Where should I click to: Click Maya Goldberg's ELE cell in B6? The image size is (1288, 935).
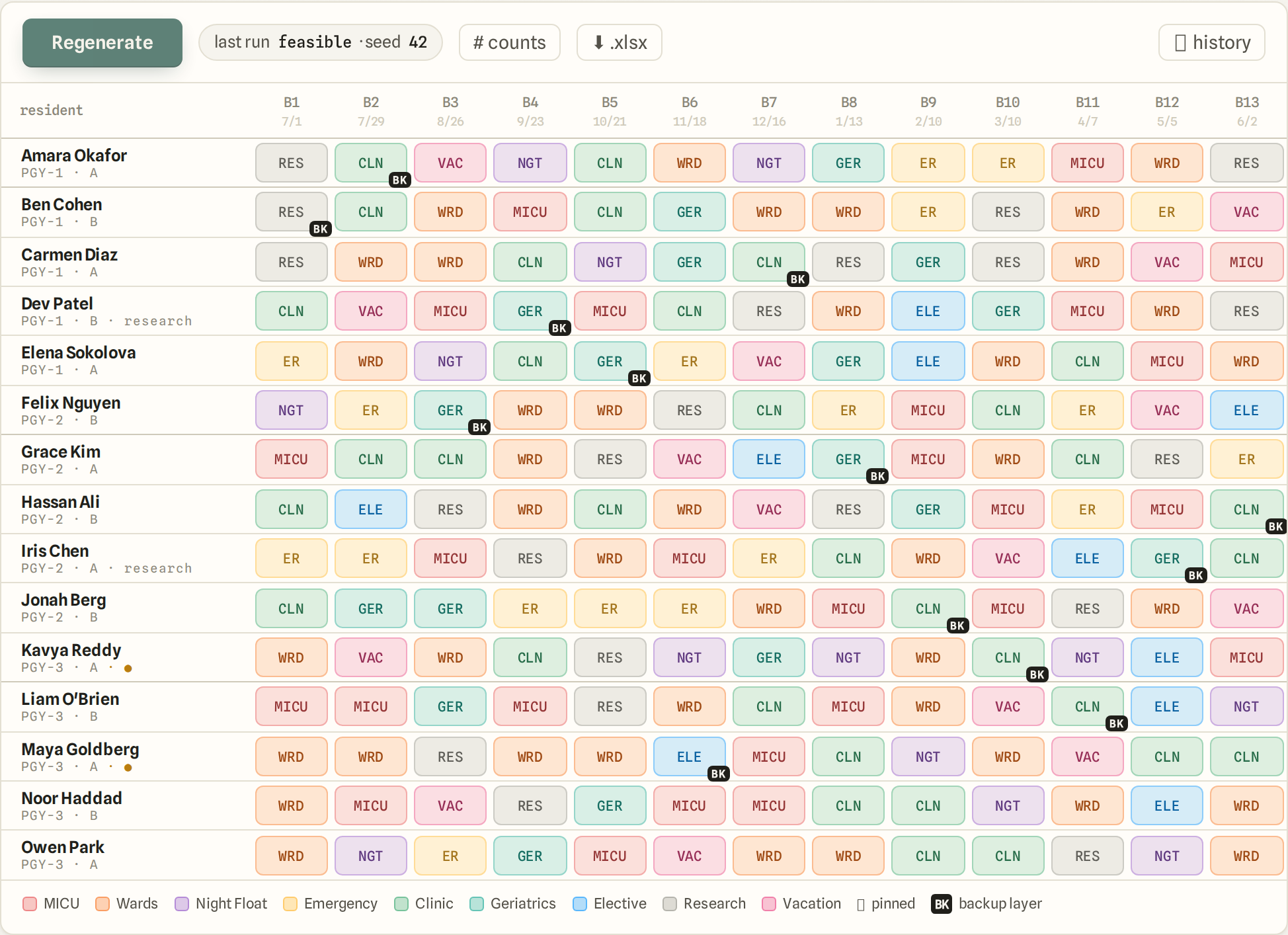click(690, 756)
